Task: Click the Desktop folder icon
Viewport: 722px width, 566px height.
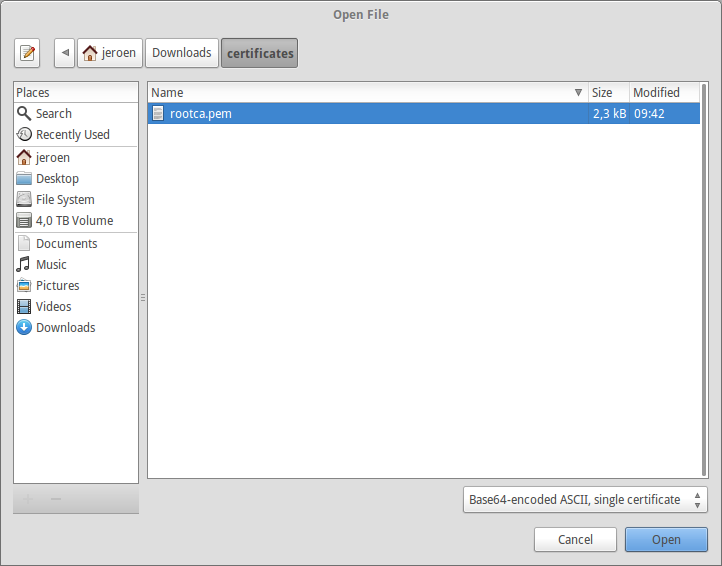Action: 24,179
